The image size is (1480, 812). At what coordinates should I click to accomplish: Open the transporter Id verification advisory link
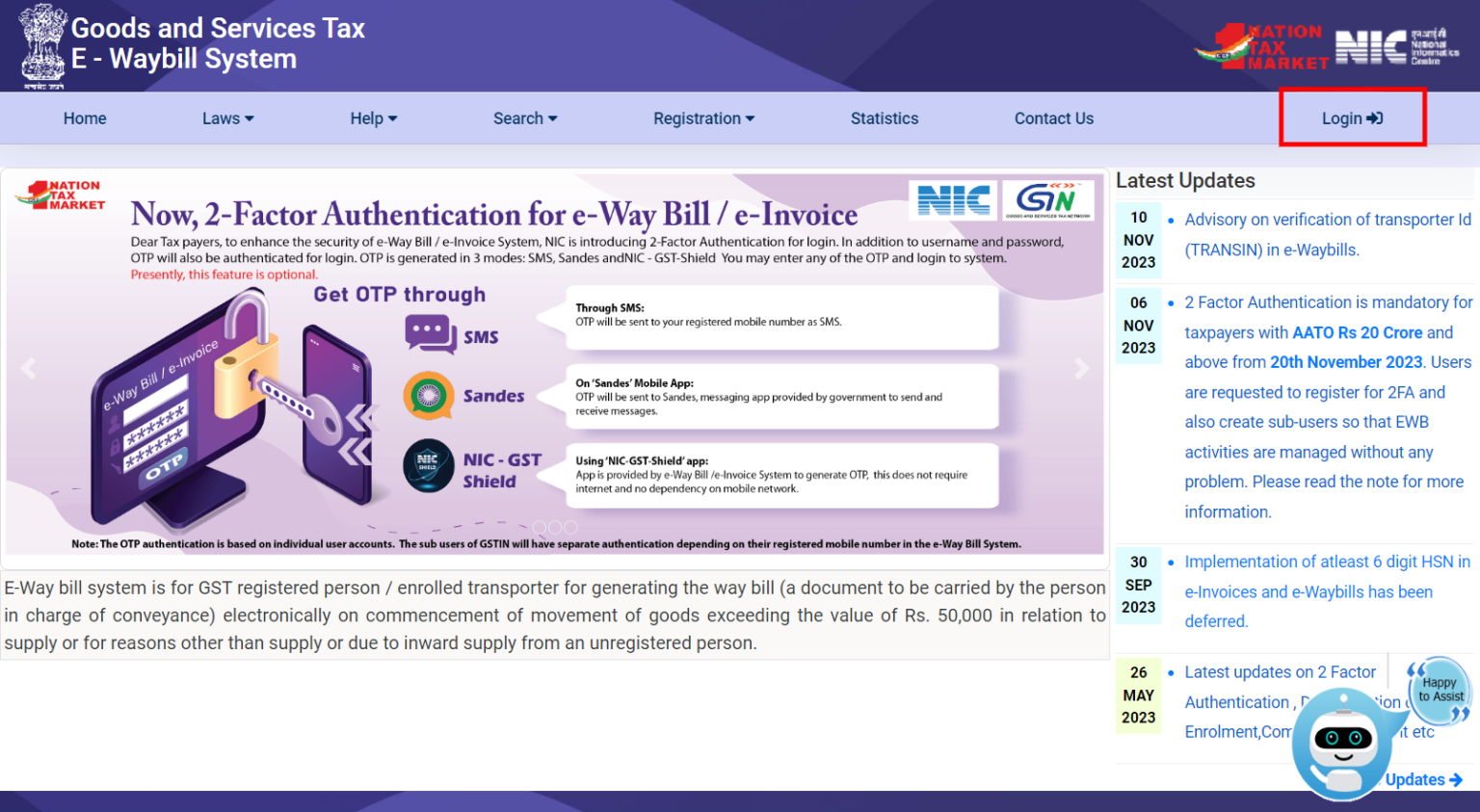(1327, 234)
